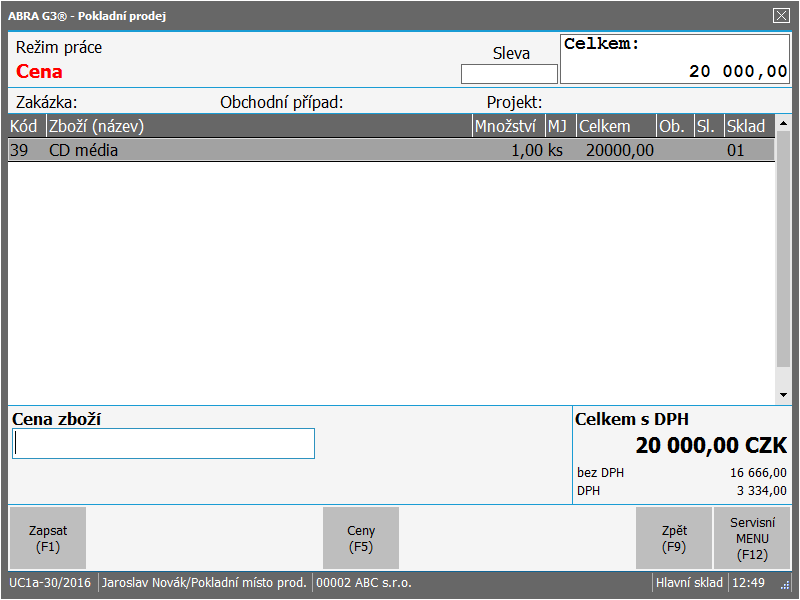Click Hlavní sklad in the status bar
Viewport: 800px width, 600px height.
tap(689, 583)
